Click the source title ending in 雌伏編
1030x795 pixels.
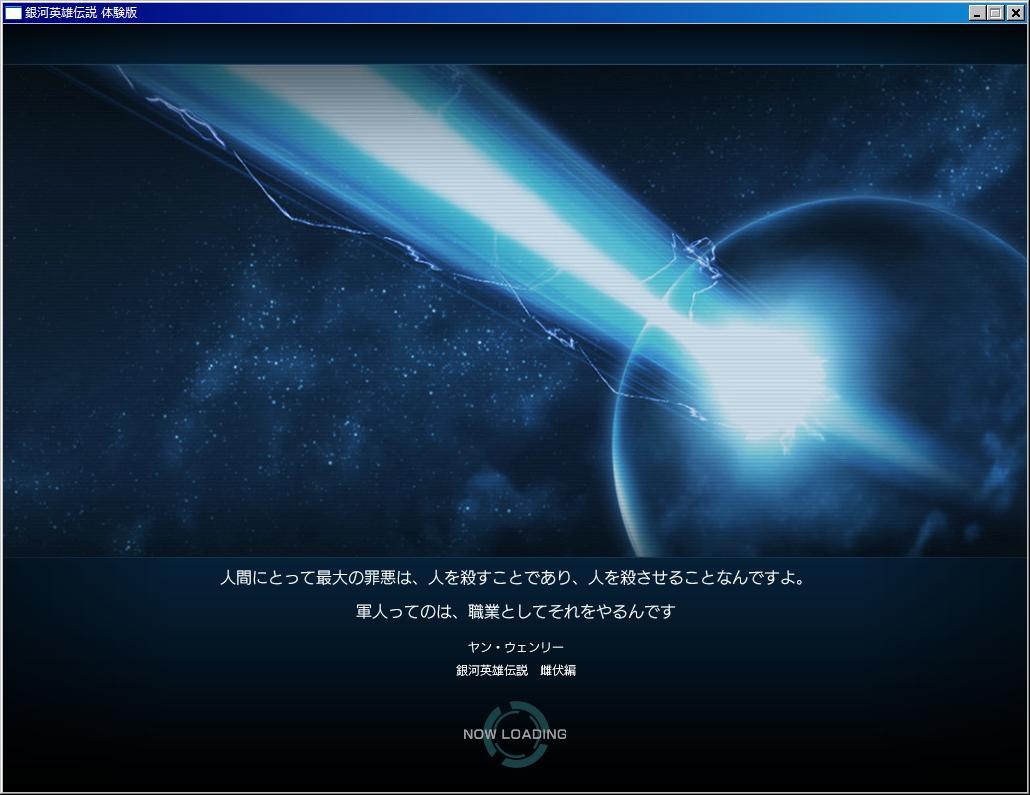[x=515, y=670]
